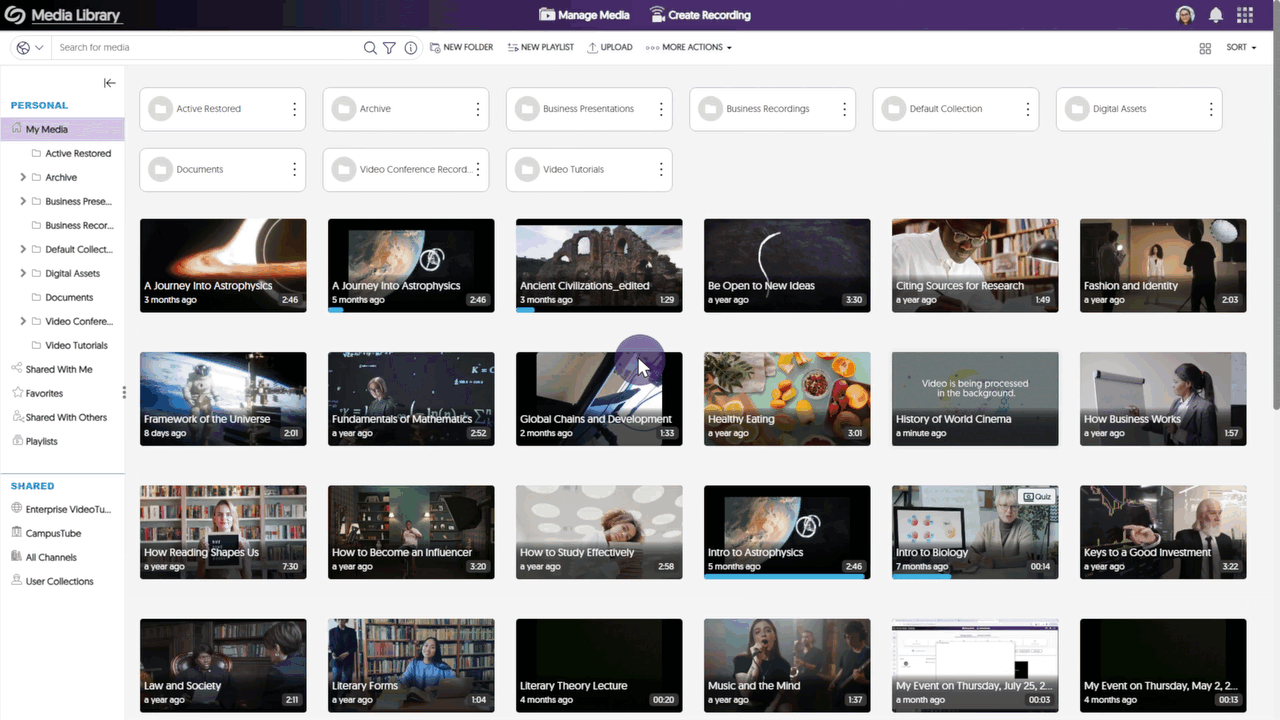Click the search magnifier icon

click(x=370, y=47)
